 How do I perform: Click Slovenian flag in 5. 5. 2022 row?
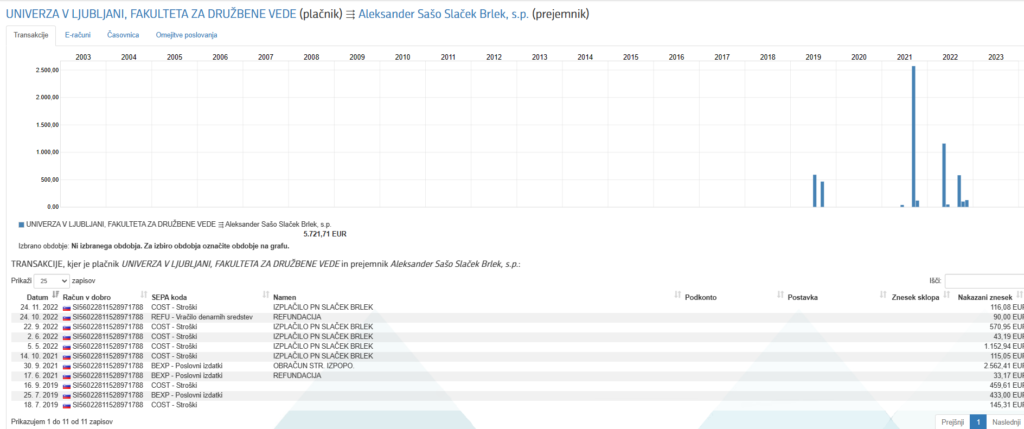67,346
